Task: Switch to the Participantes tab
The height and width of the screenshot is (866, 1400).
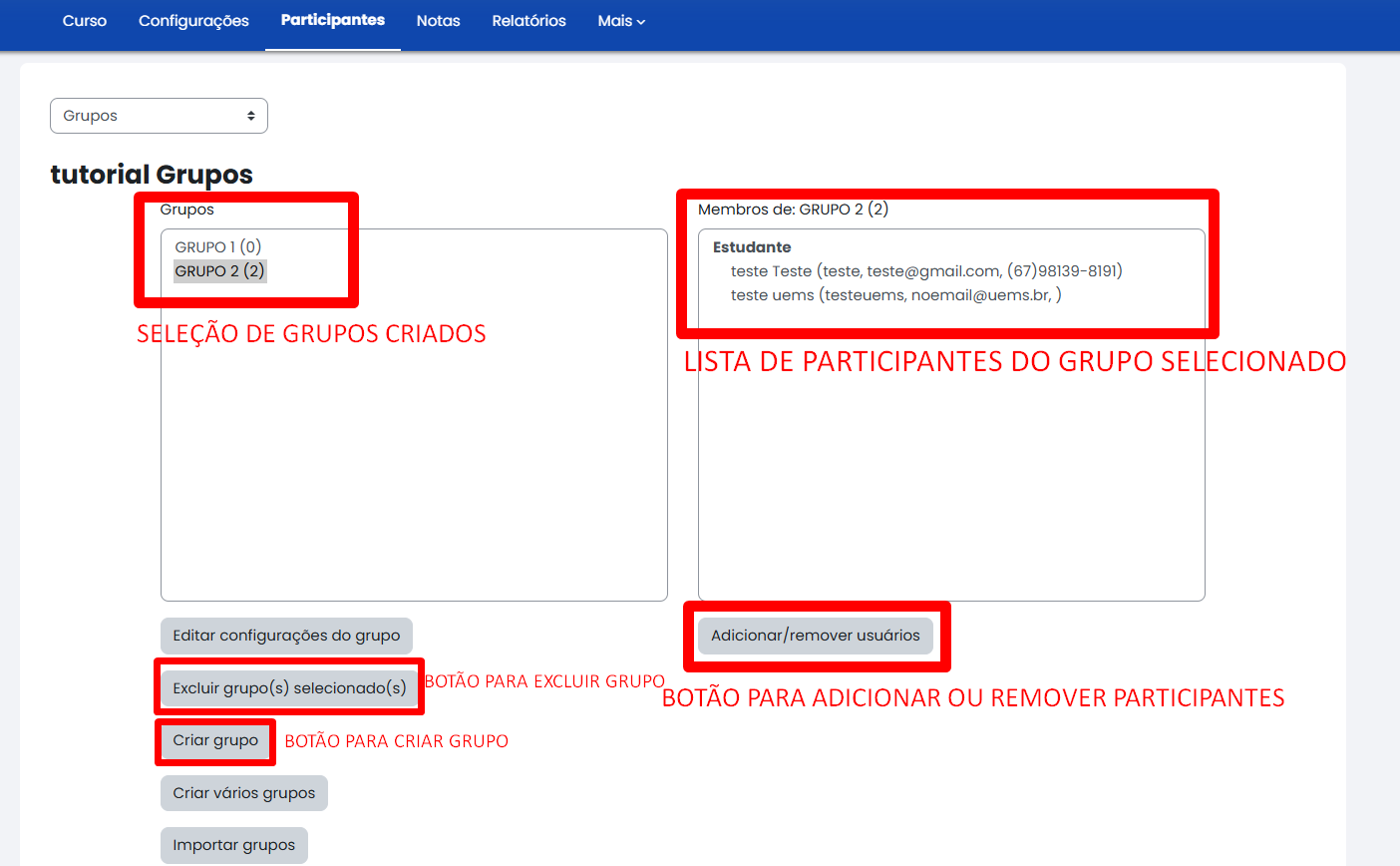Action: pyautogui.click(x=332, y=20)
